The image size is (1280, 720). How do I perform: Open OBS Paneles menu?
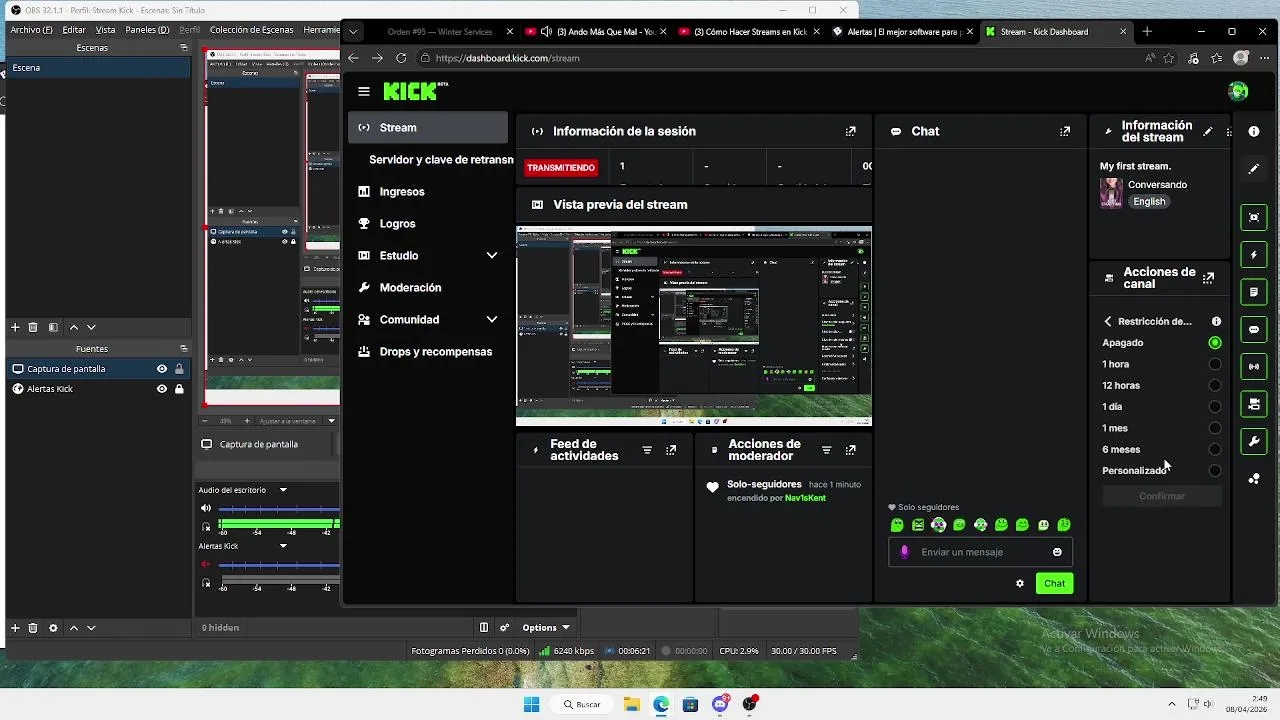(x=147, y=30)
